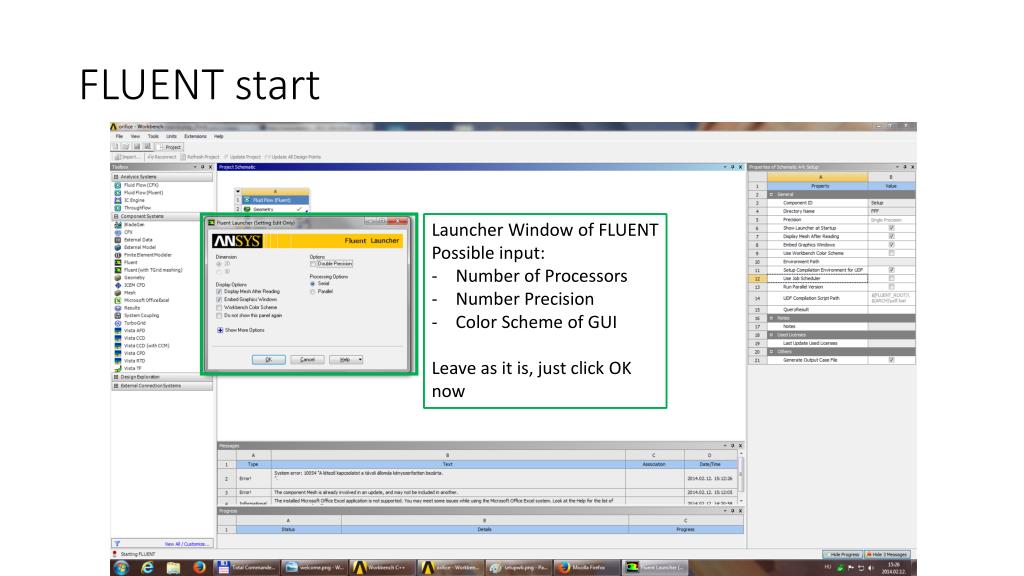Open Internet Explorer from taskbar
Image resolution: width=1024 pixels, height=576 pixels.
(x=148, y=568)
